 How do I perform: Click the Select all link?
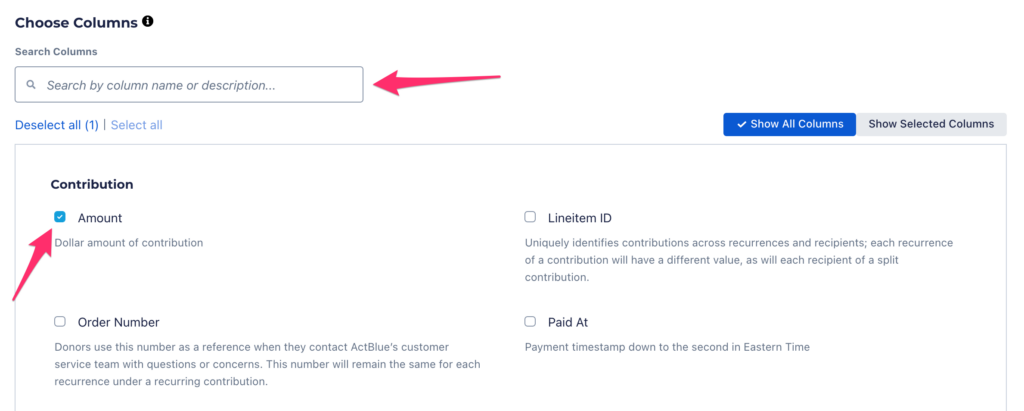point(136,125)
